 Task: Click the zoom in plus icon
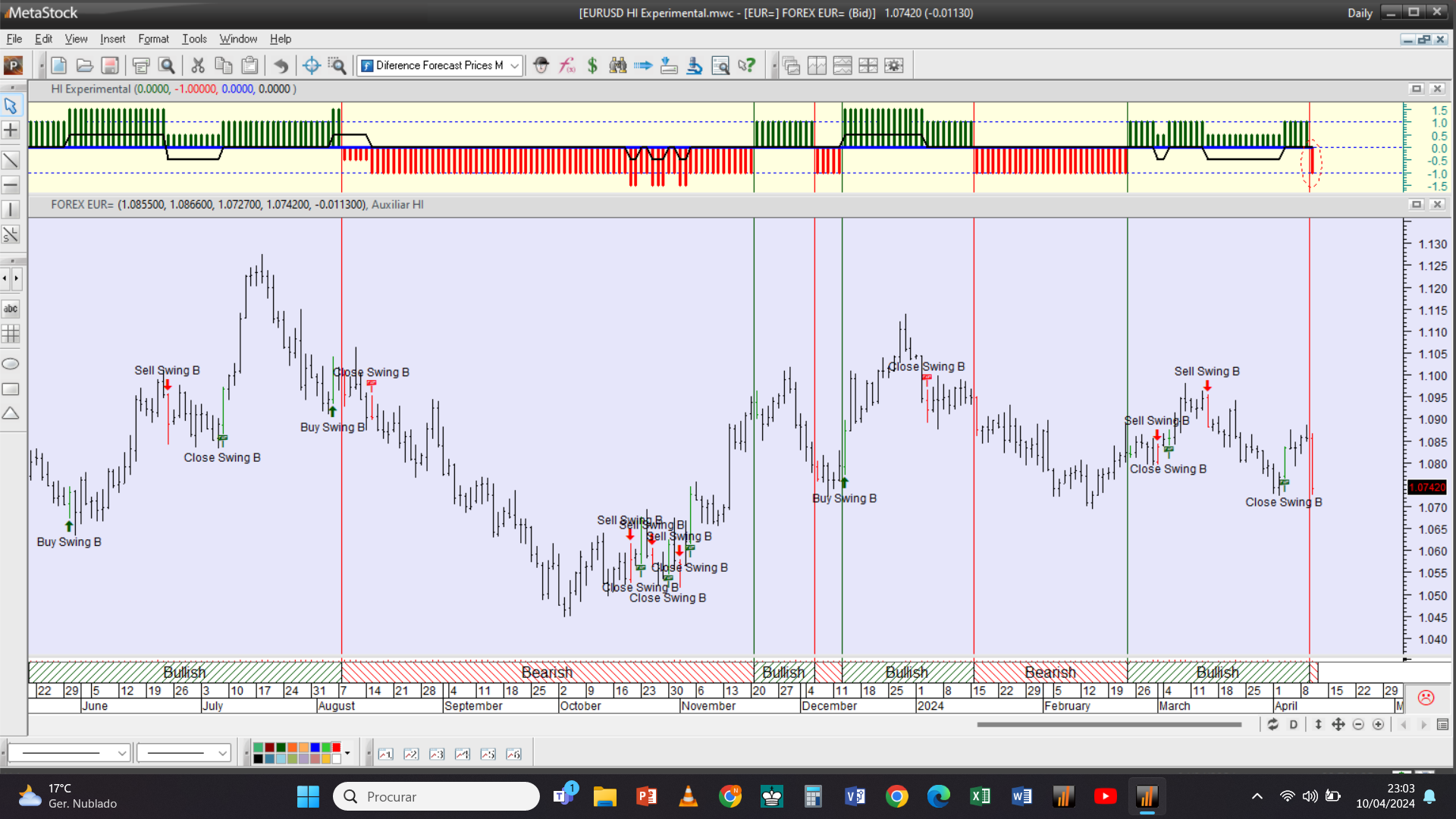tap(1378, 725)
